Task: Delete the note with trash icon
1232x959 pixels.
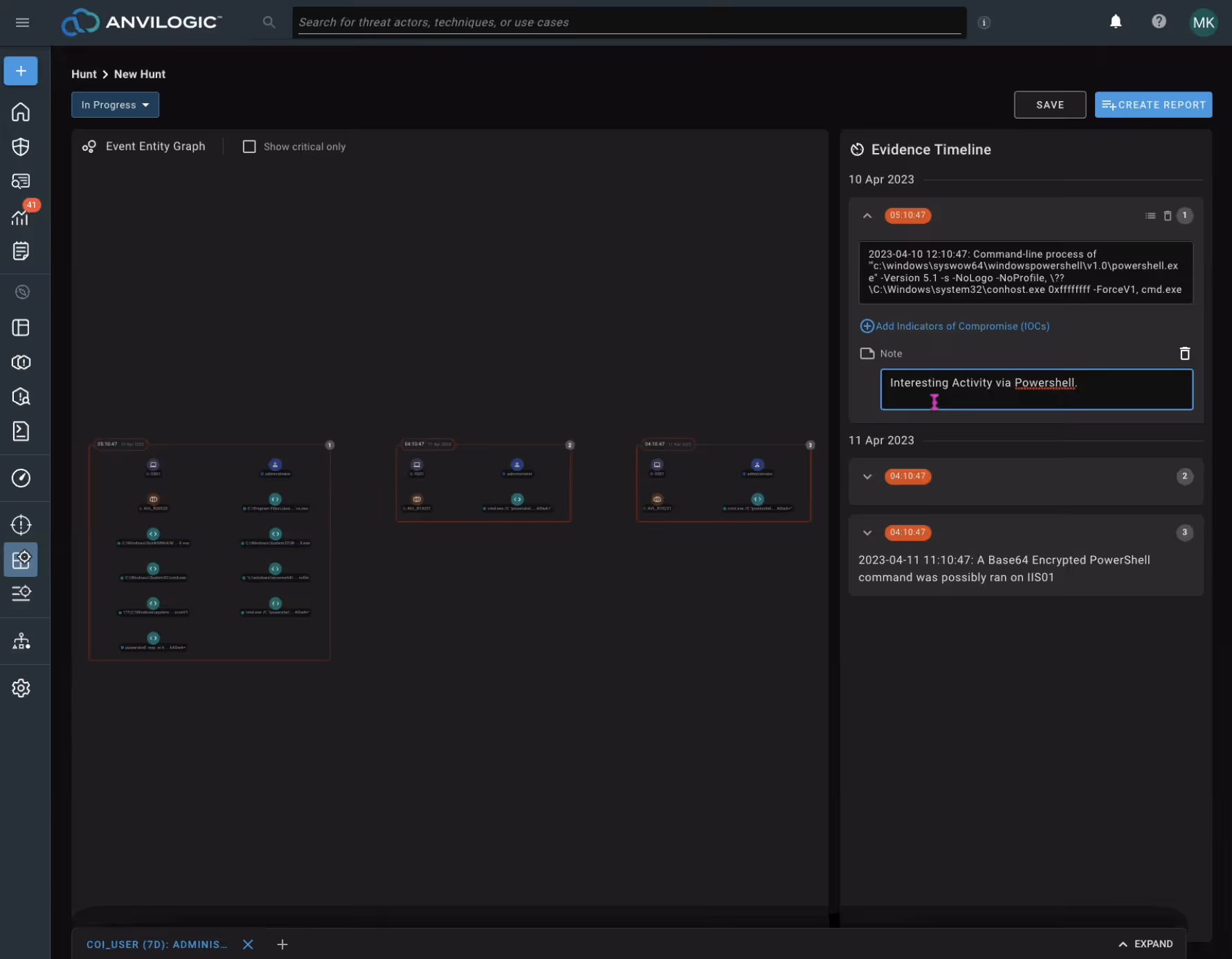Action: click(x=1185, y=354)
